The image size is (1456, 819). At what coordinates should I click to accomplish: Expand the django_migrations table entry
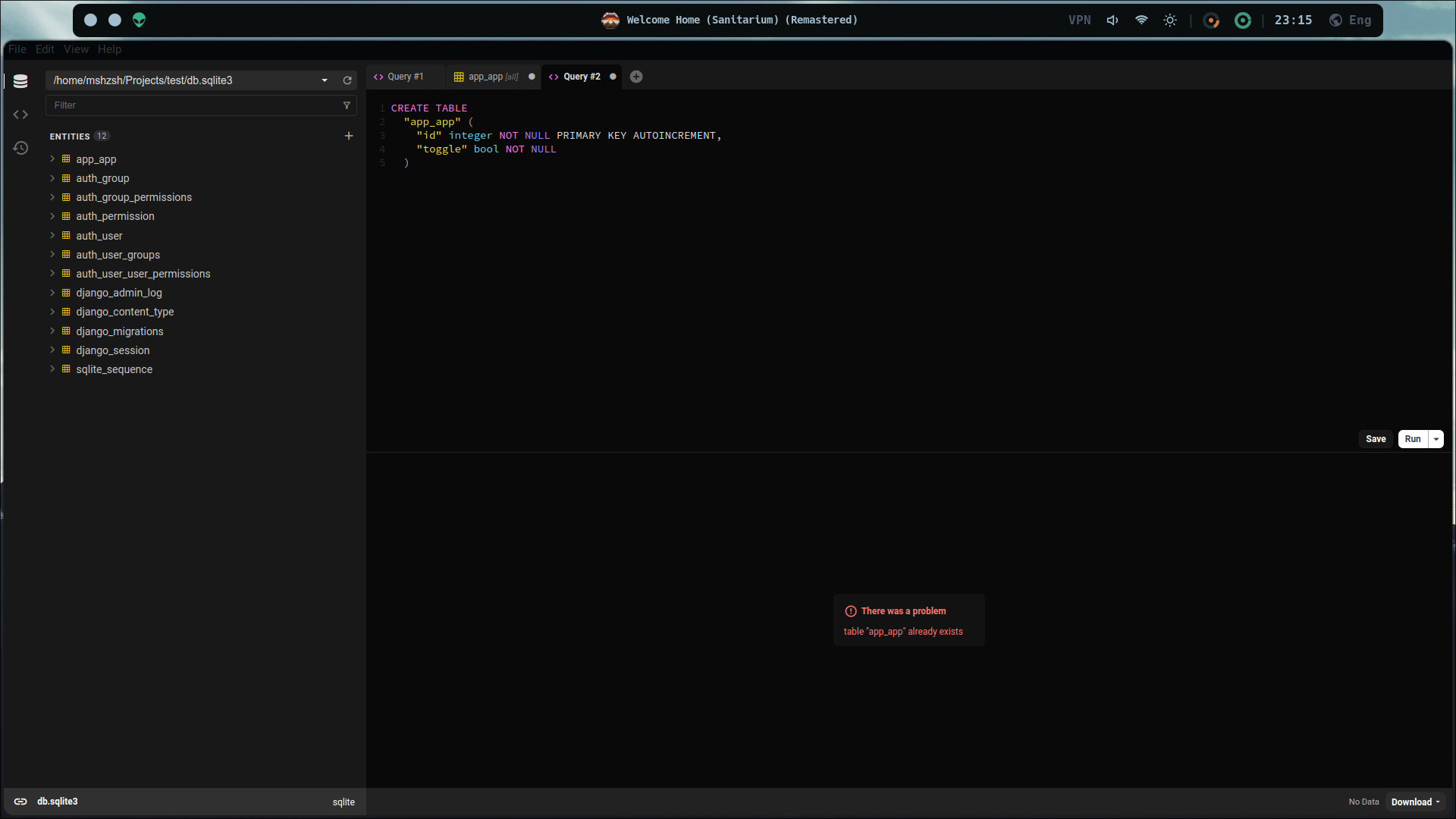click(52, 331)
